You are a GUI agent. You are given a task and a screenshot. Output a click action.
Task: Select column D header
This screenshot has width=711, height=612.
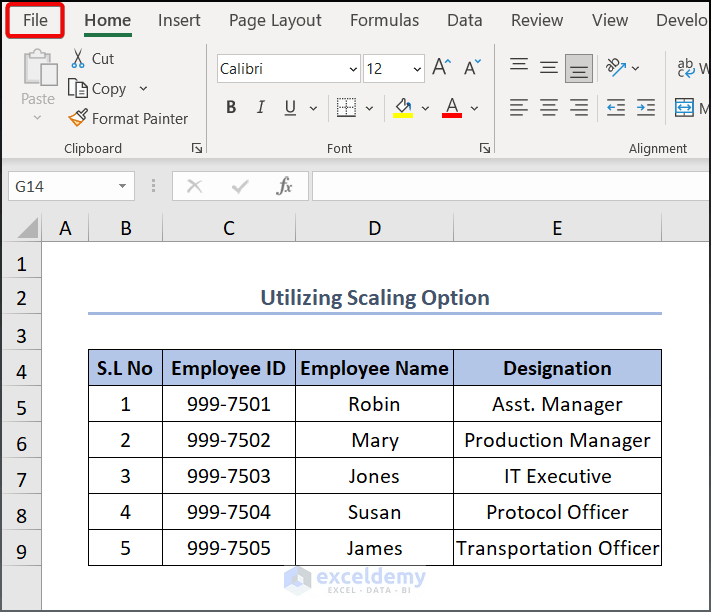pyautogui.click(x=375, y=228)
